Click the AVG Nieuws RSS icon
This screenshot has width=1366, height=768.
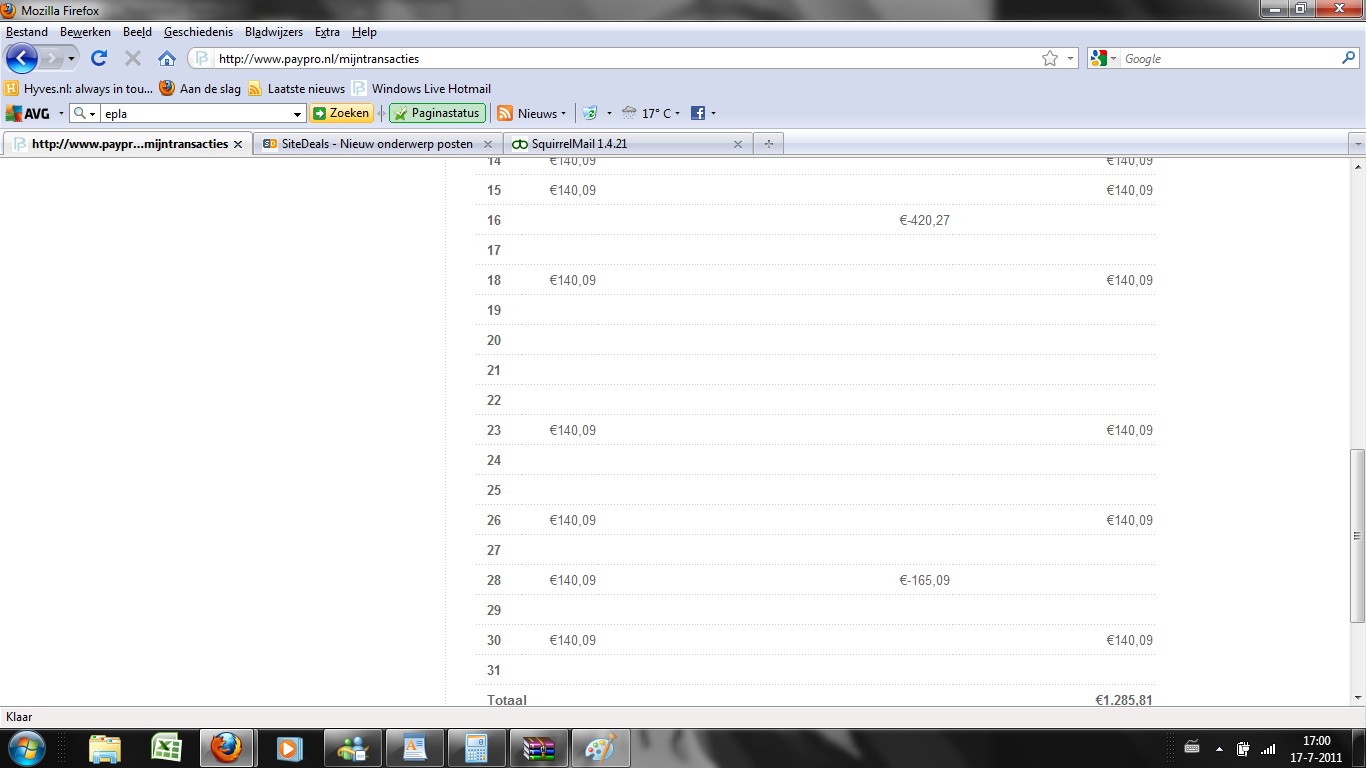coord(505,113)
